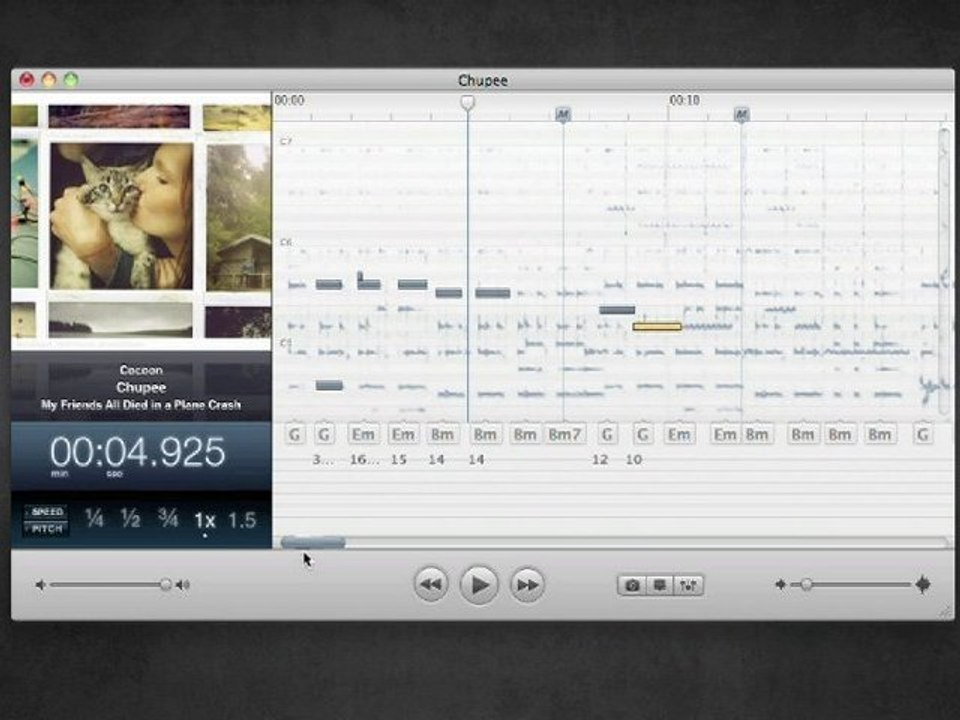Viewport: 960px width, 720px height.
Task: Set playback speed to ¾
Action: [167, 519]
